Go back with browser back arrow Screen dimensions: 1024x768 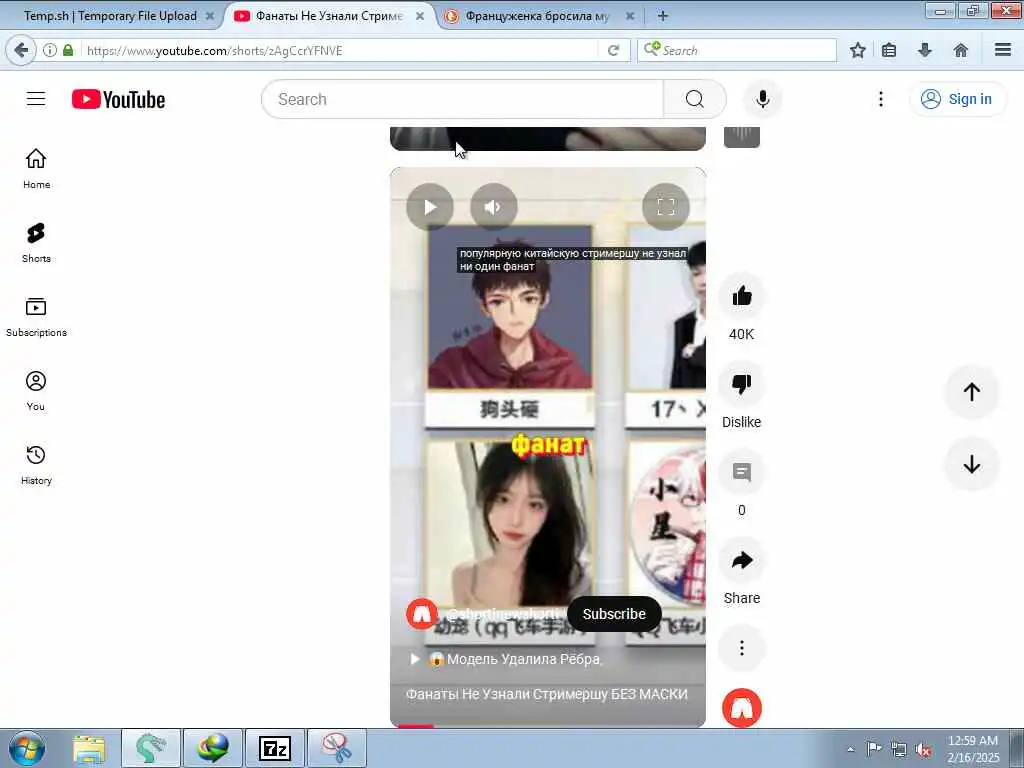pyautogui.click(x=21, y=50)
